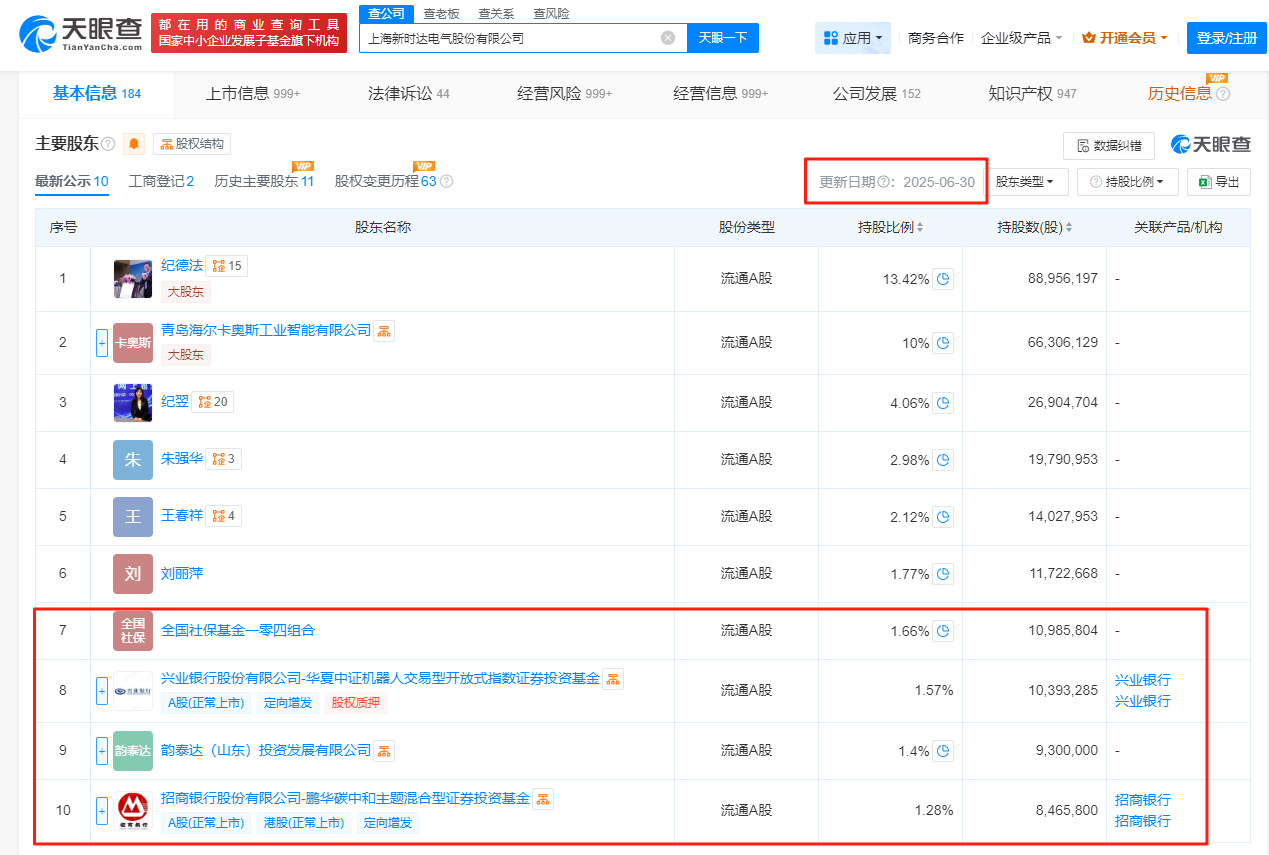
Task: Click the equity structure icon beside 招商银行 fund
Action: [x=543, y=799]
